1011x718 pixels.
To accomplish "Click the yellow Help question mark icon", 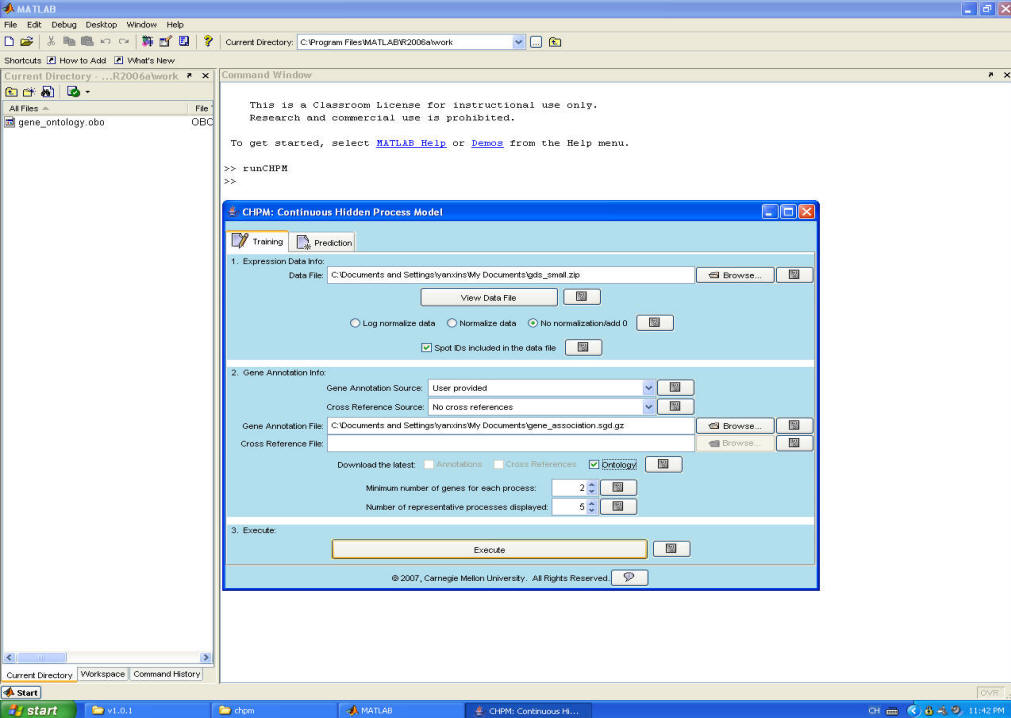I will coord(208,42).
